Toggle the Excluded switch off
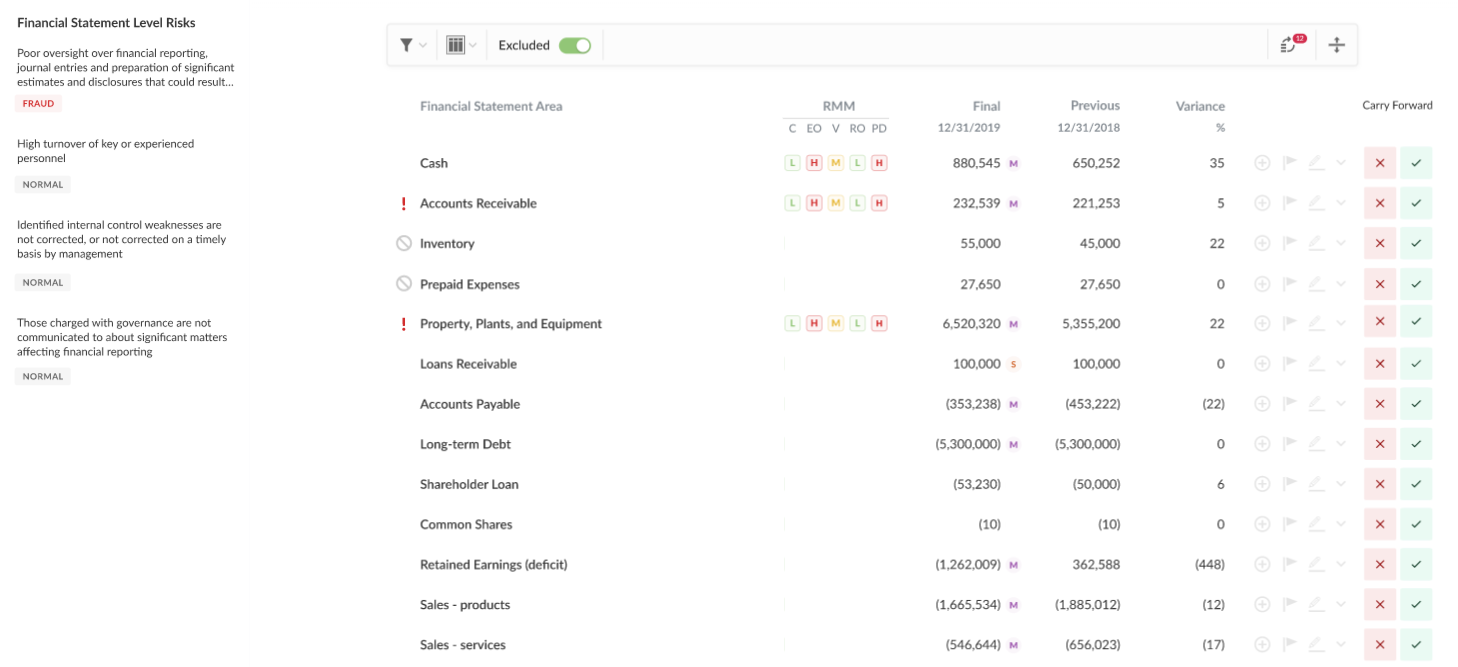This screenshot has width=1458, height=667. (x=574, y=45)
